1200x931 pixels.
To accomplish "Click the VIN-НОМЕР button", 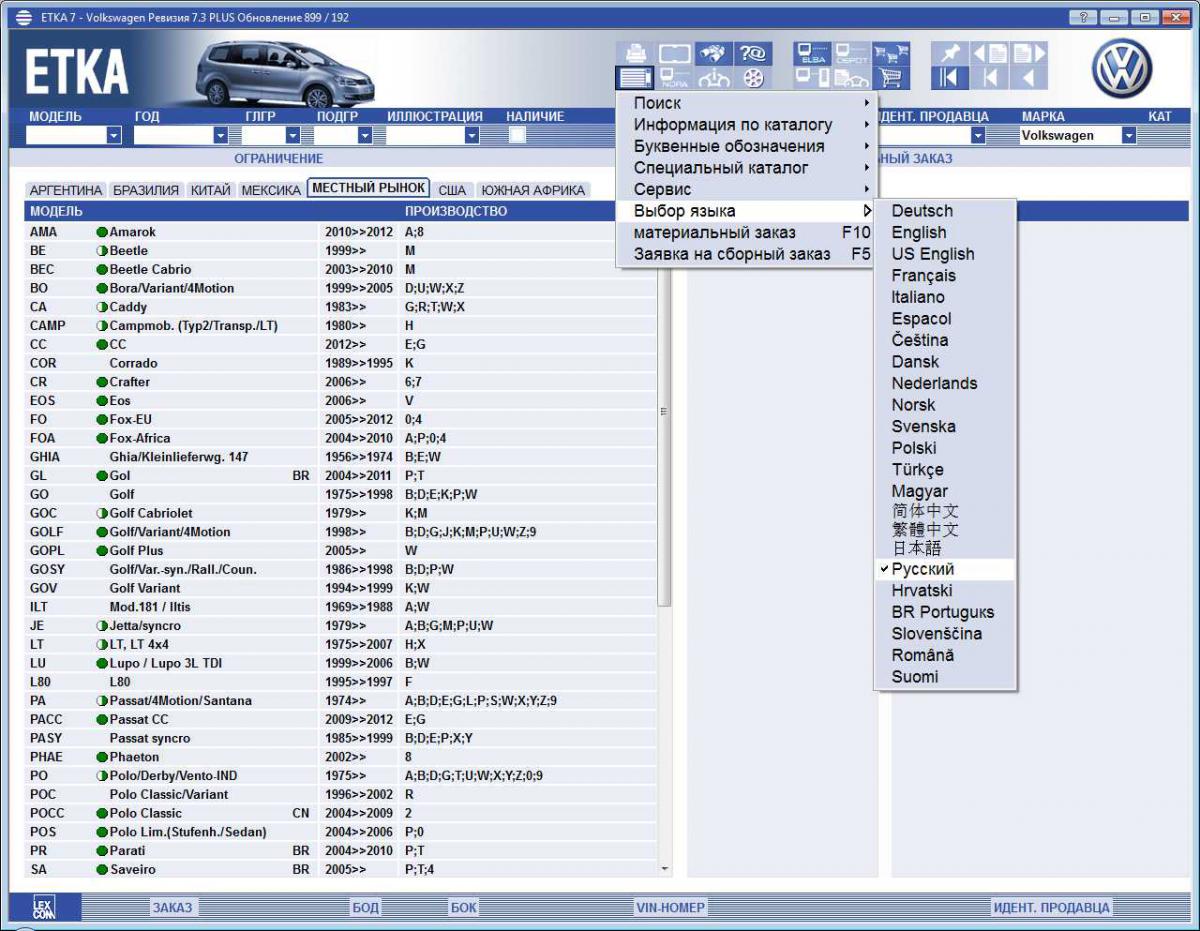I will click(670, 908).
